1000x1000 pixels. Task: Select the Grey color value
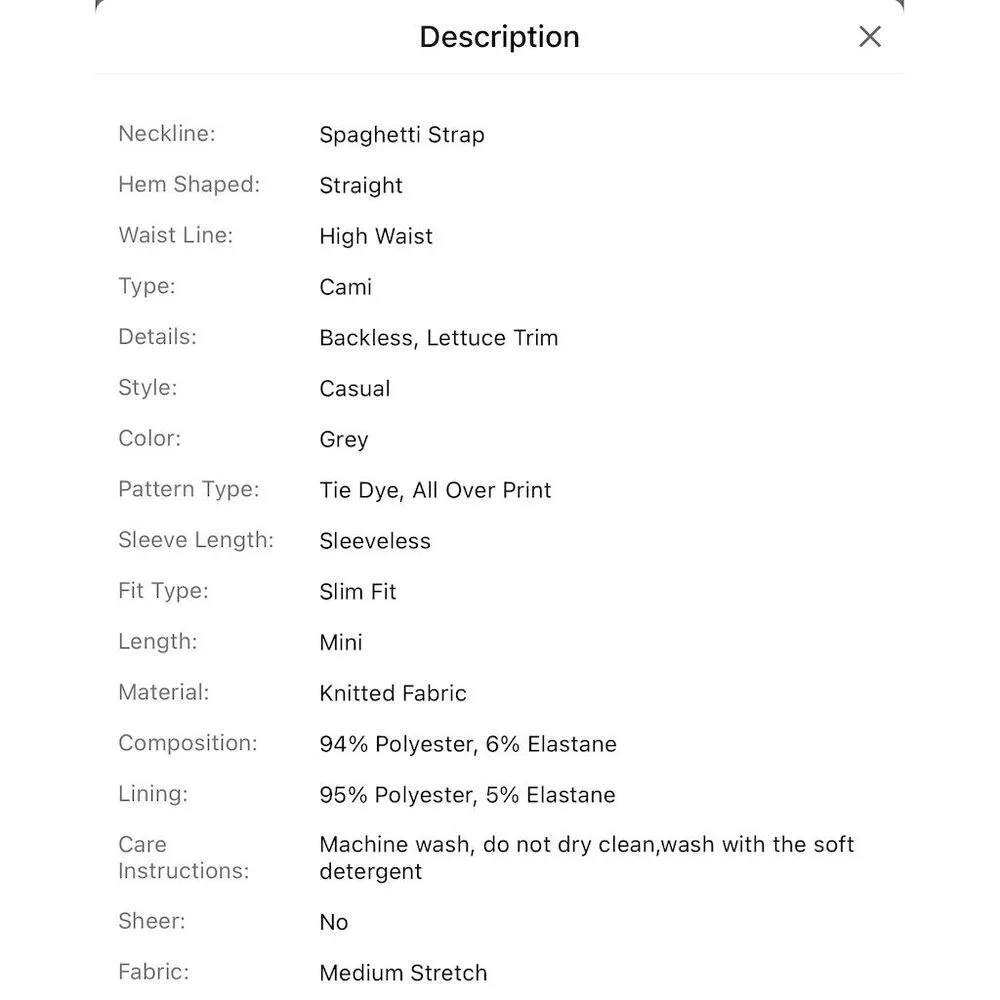343,440
